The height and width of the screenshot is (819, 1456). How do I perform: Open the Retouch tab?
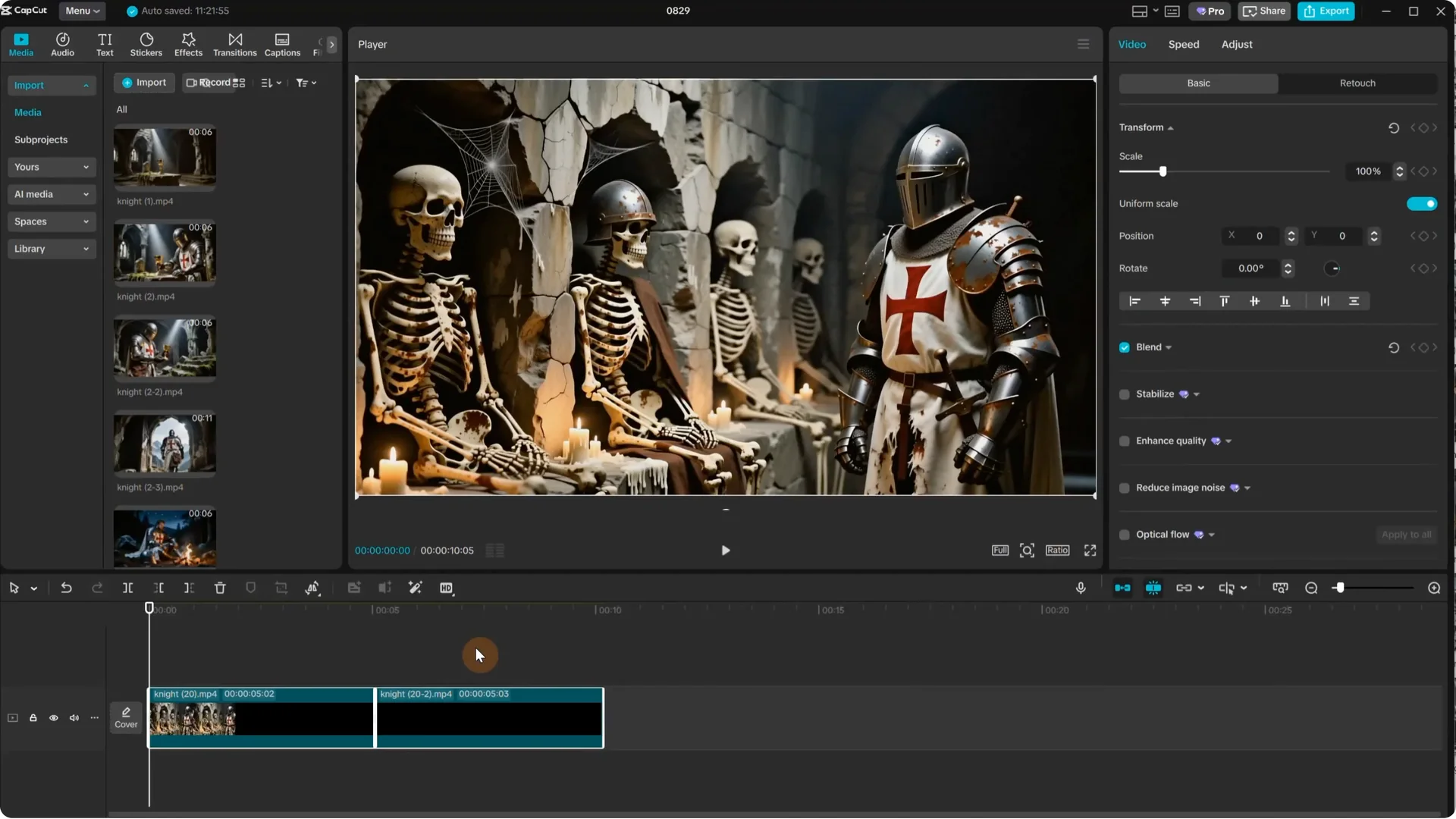tap(1357, 83)
